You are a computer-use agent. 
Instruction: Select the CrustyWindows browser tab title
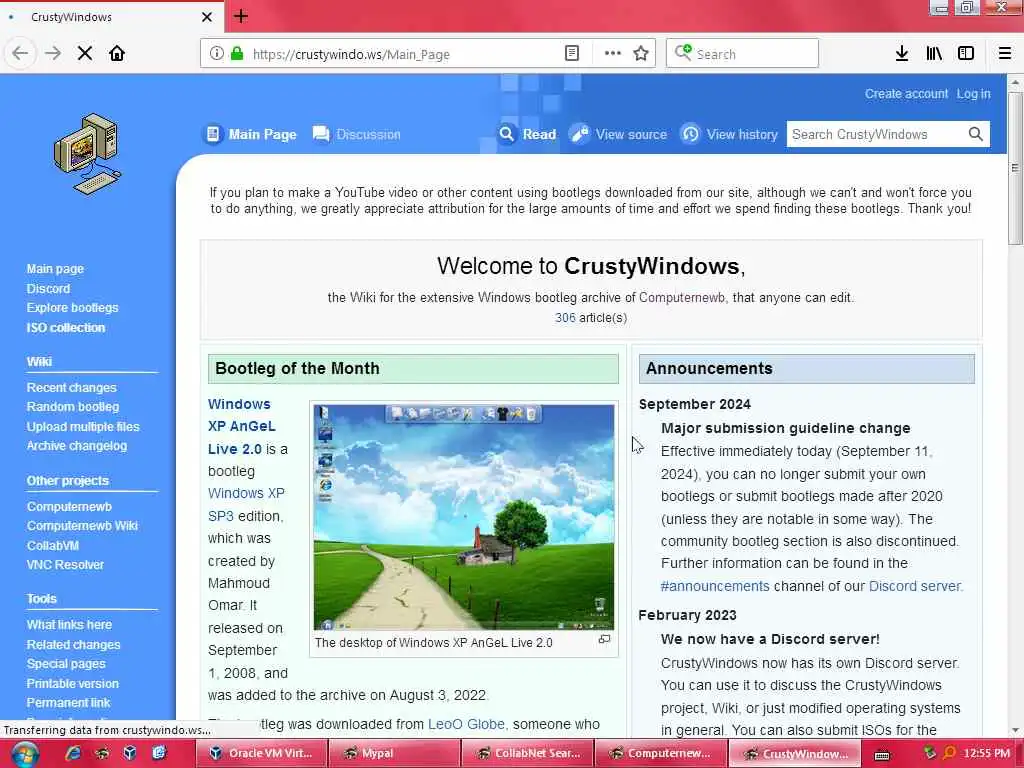pyautogui.click(x=71, y=17)
